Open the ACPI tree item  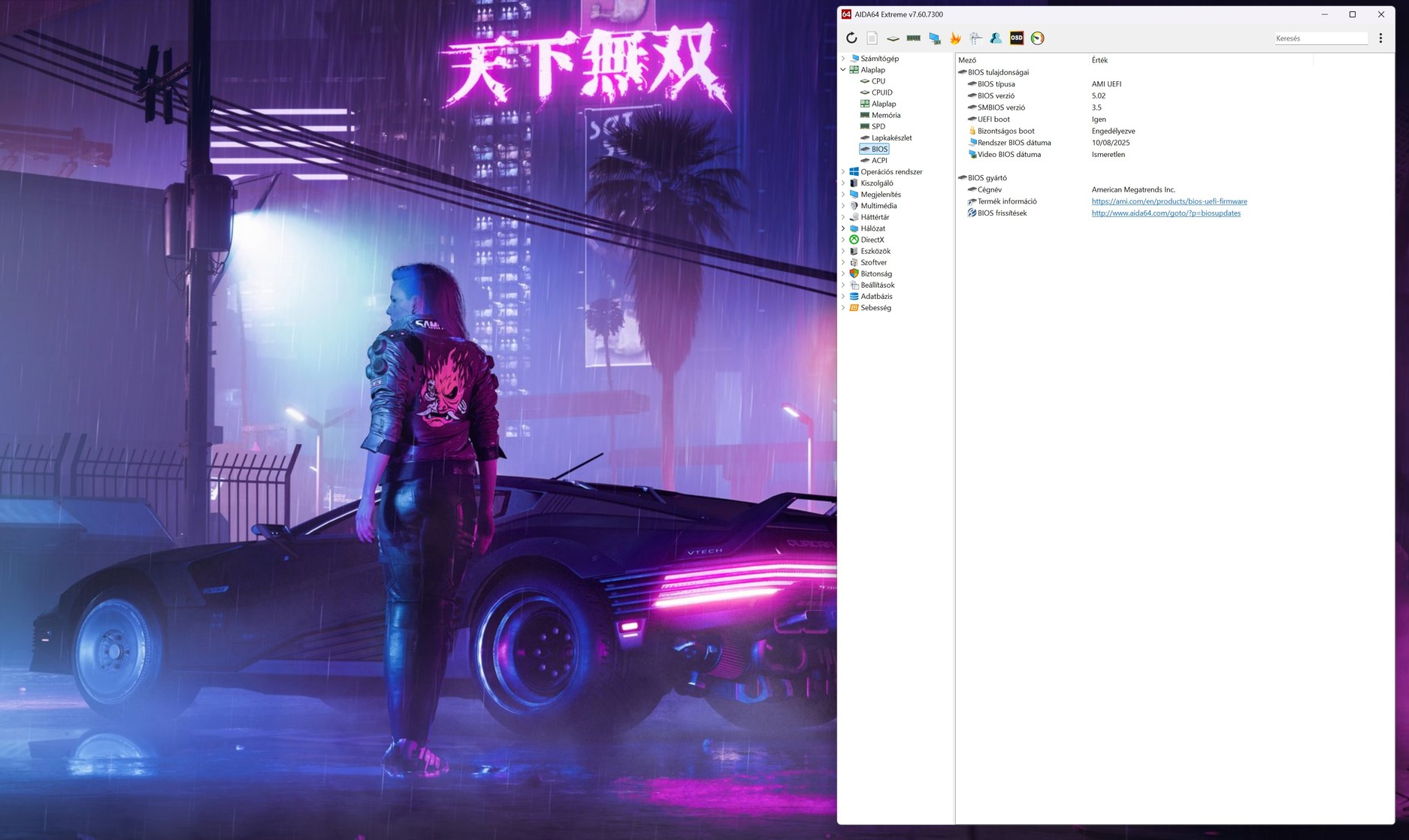click(x=879, y=160)
